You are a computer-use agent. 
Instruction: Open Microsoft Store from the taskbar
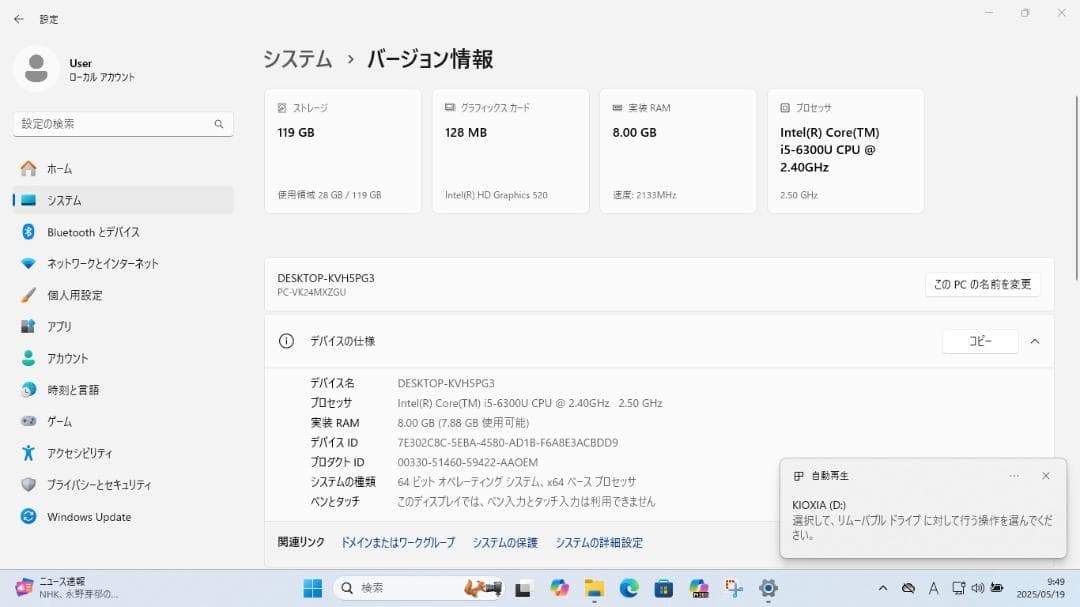click(x=664, y=588)
